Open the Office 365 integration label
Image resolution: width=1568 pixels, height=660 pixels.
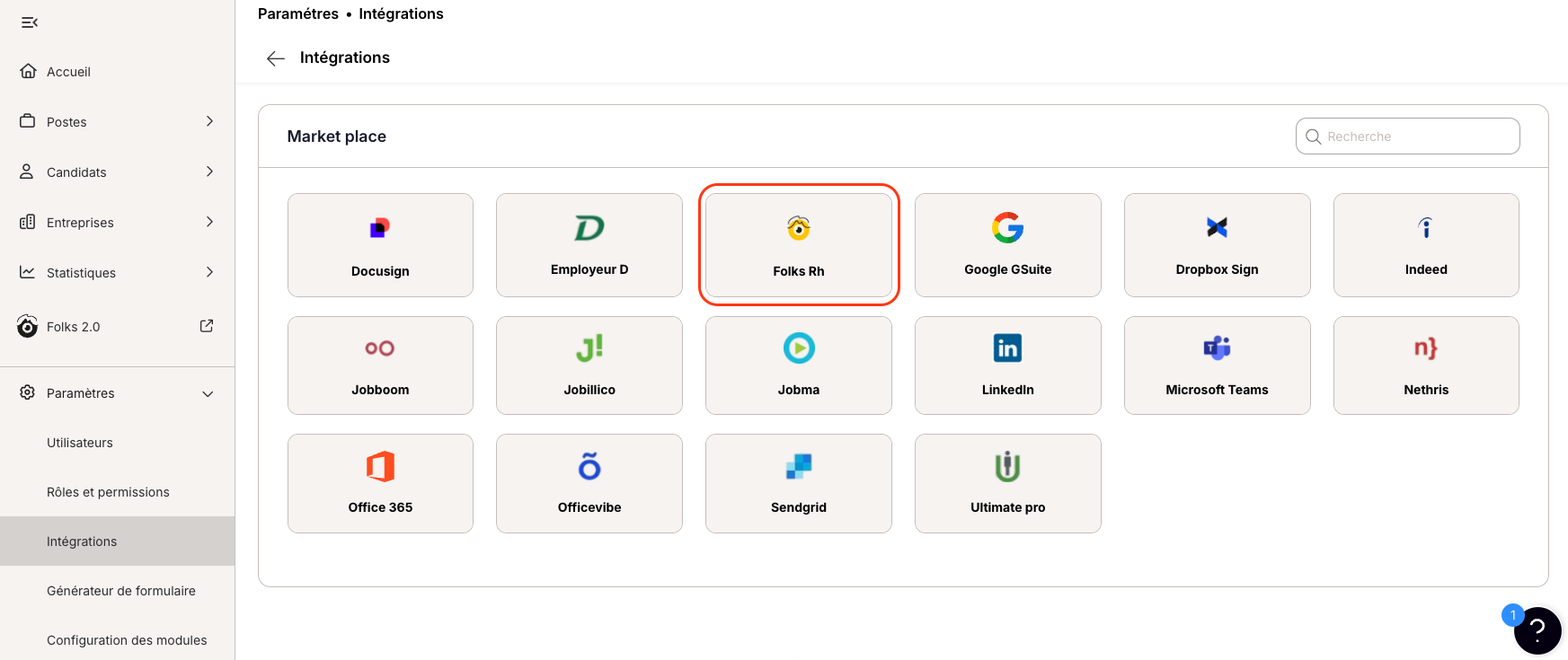click(x=380, y=507)
